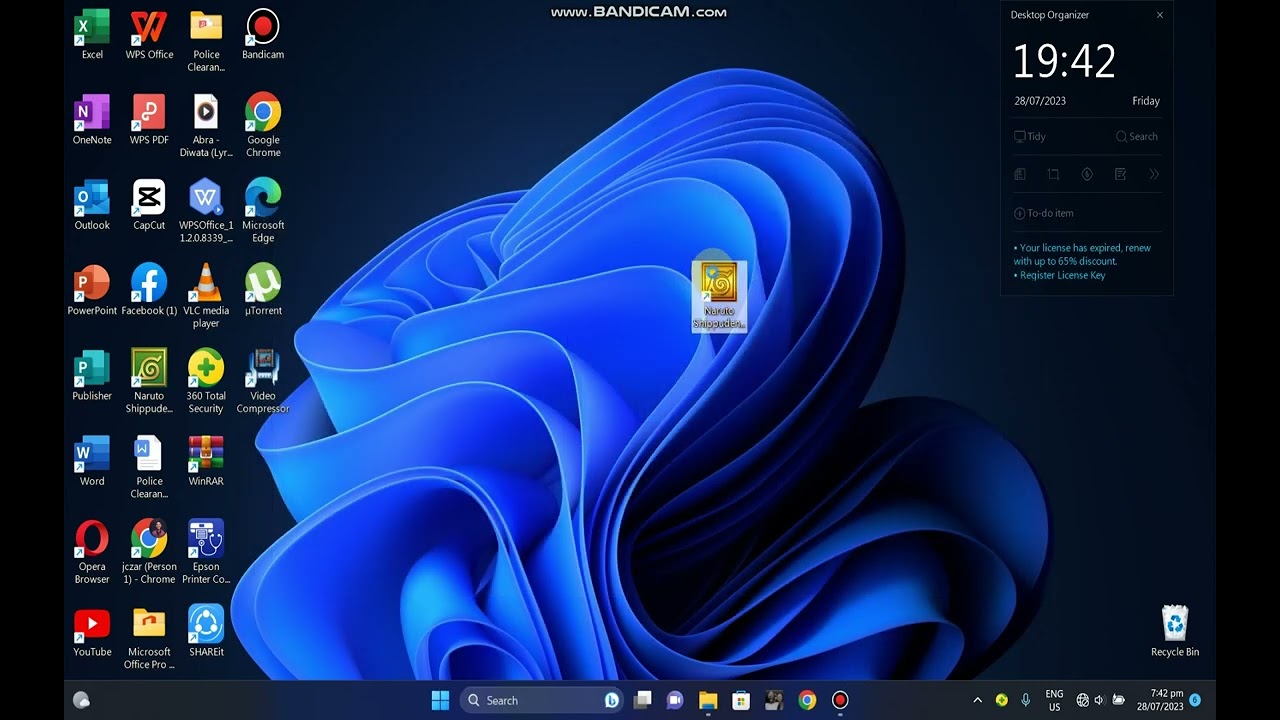
Task: Open the notification center badge
Action: tap(1195, 700)
